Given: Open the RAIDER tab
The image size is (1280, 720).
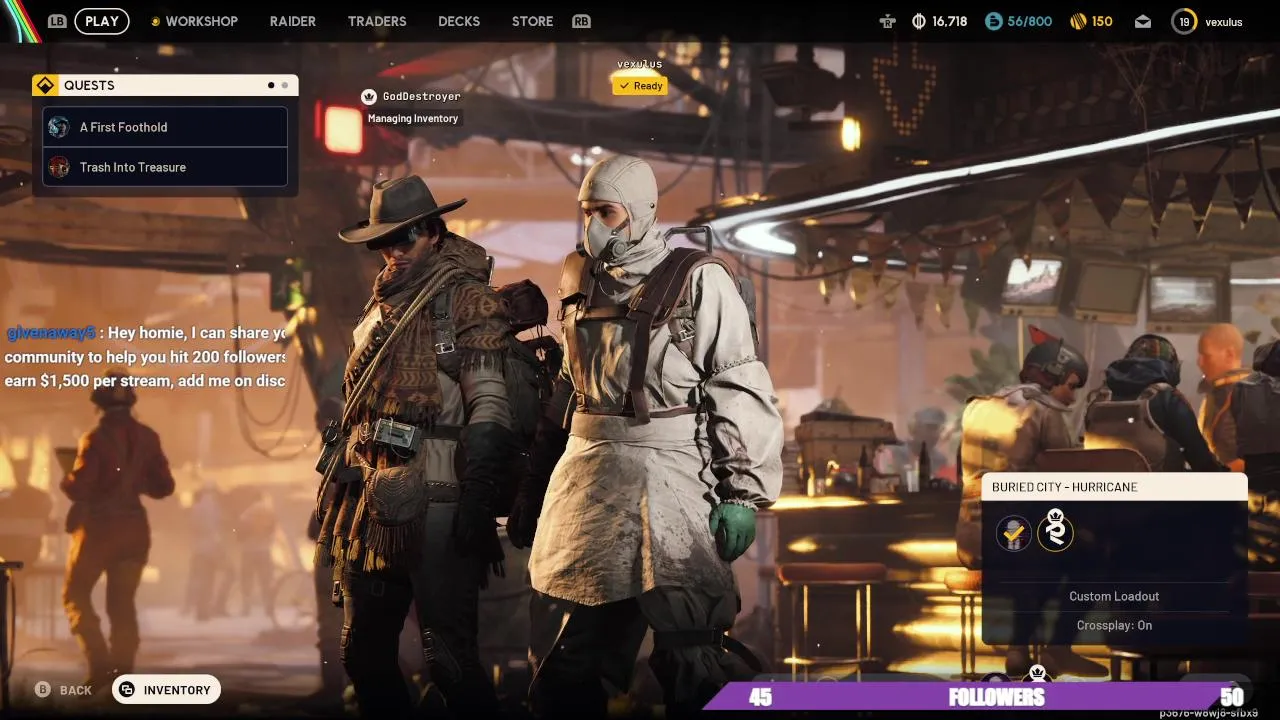Looking at the screenshot, I should click(x=293, y=21).
